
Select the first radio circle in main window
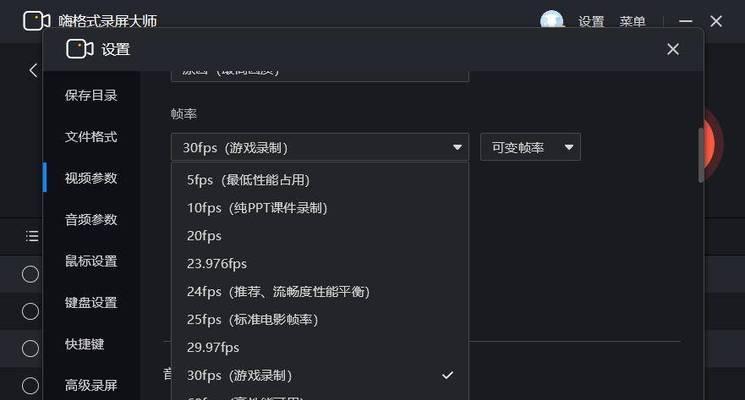tap(30, 274)
